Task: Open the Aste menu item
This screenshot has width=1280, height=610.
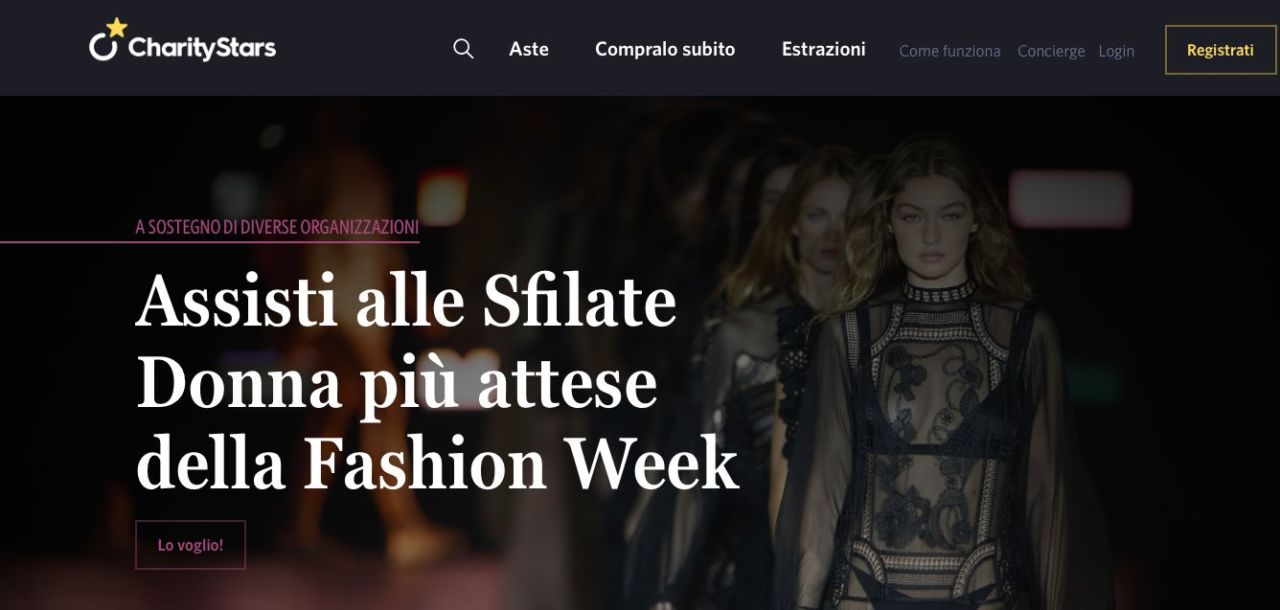Action: coord(529,49)
